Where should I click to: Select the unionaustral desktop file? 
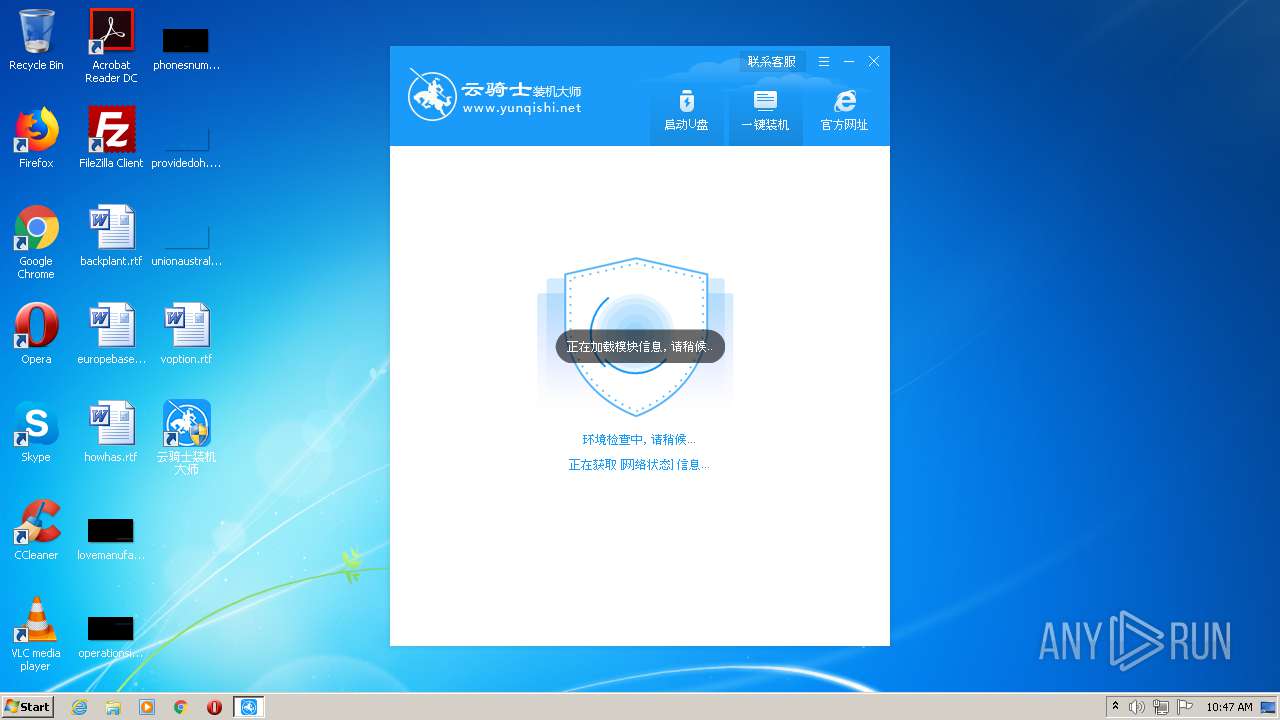point(186,245)
